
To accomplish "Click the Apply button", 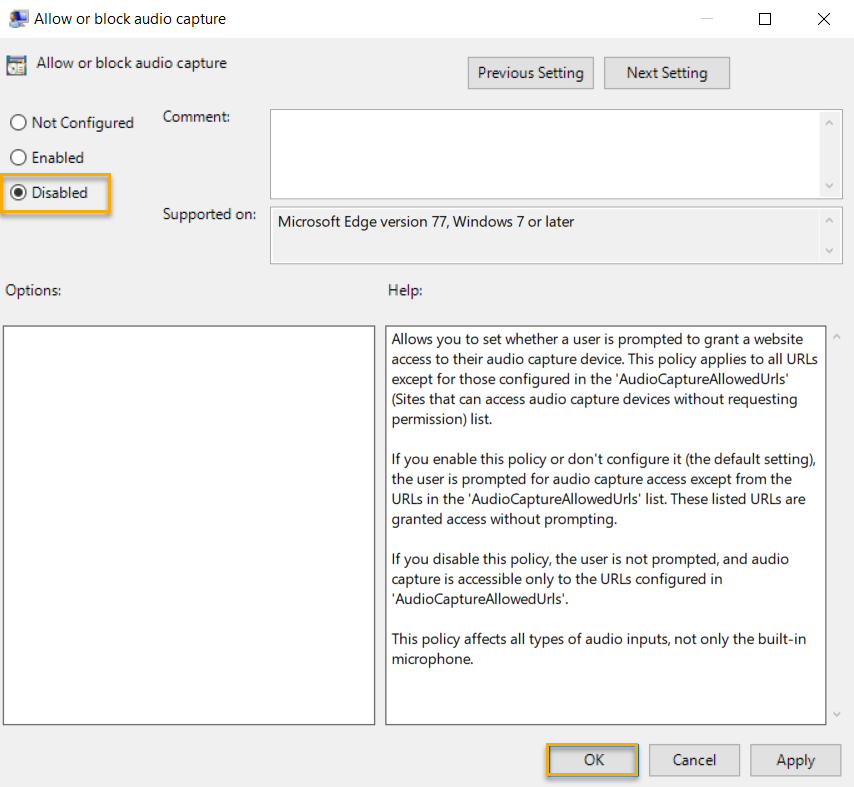I will point(795,760).
